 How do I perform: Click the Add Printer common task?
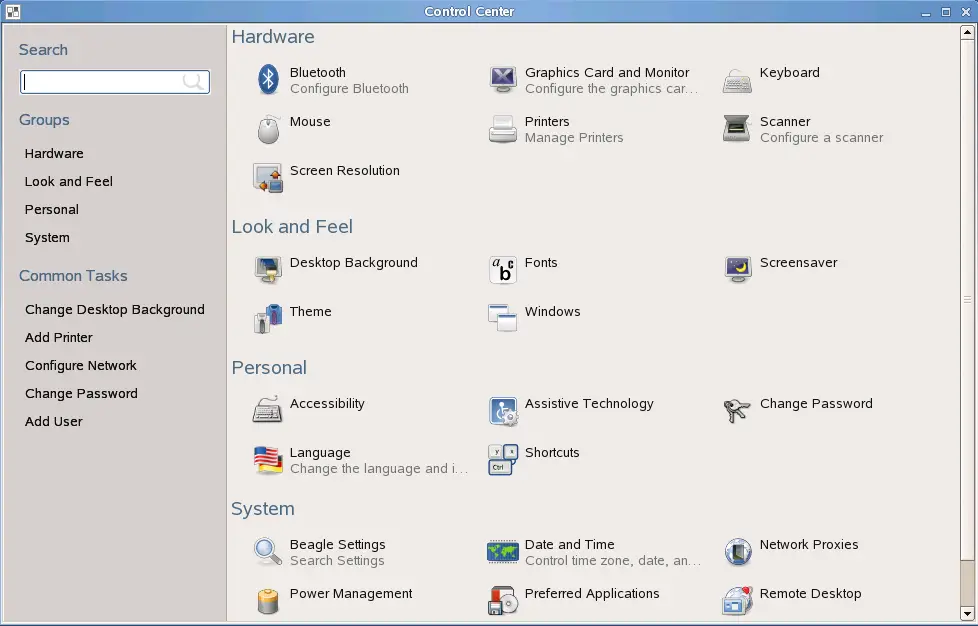coord(59,338)
